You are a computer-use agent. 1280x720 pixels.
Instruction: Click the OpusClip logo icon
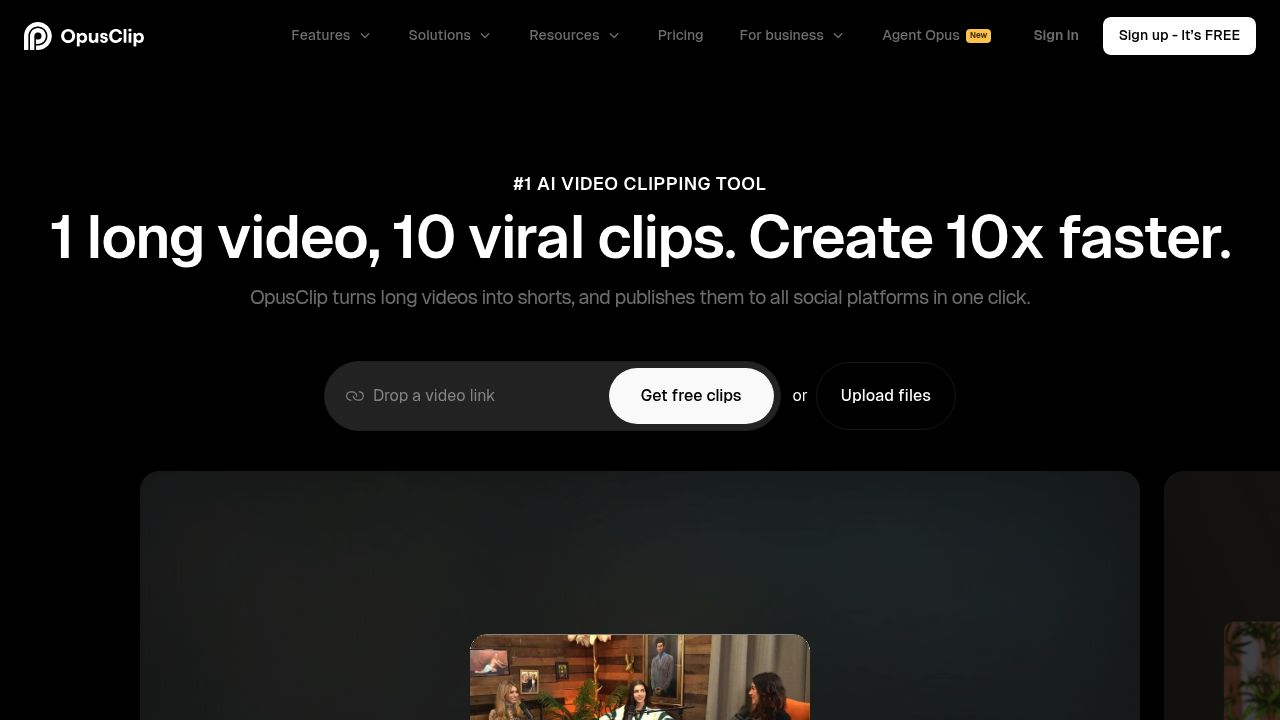[x=37, y=35]
